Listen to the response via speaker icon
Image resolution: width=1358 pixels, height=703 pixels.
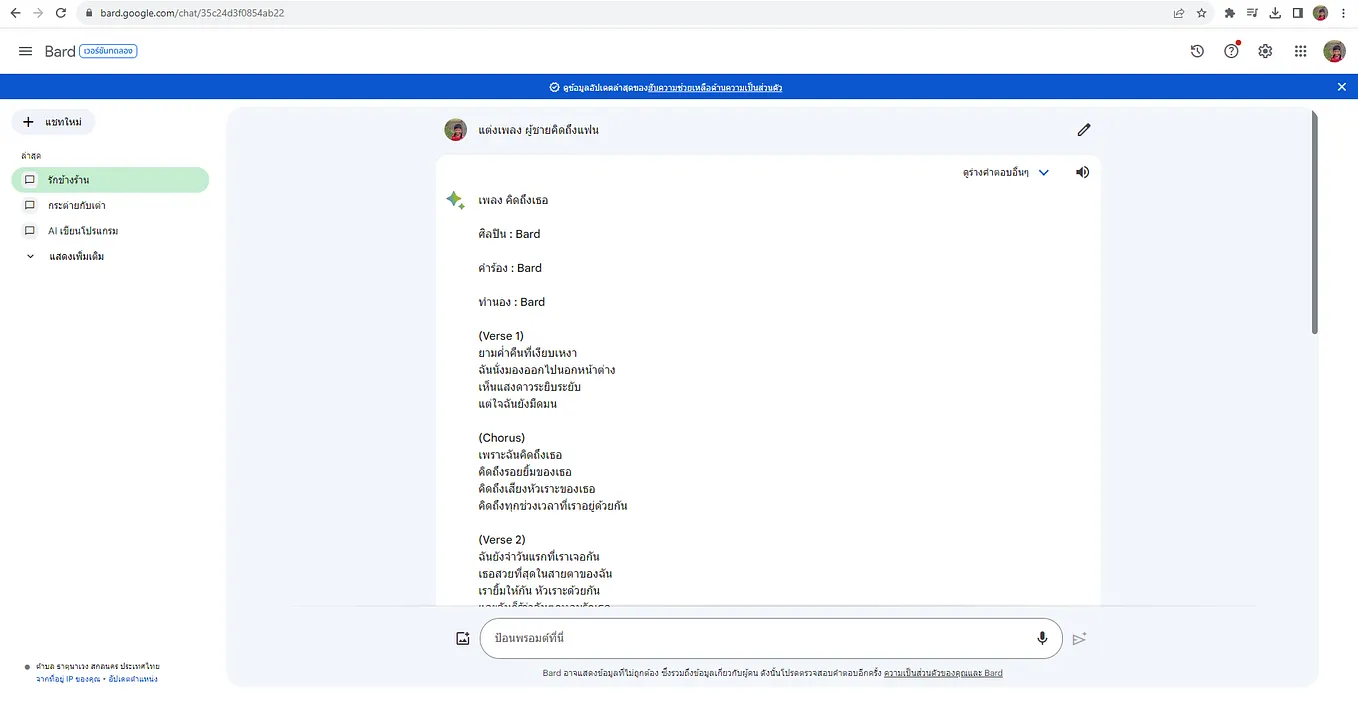[1081, 171]
